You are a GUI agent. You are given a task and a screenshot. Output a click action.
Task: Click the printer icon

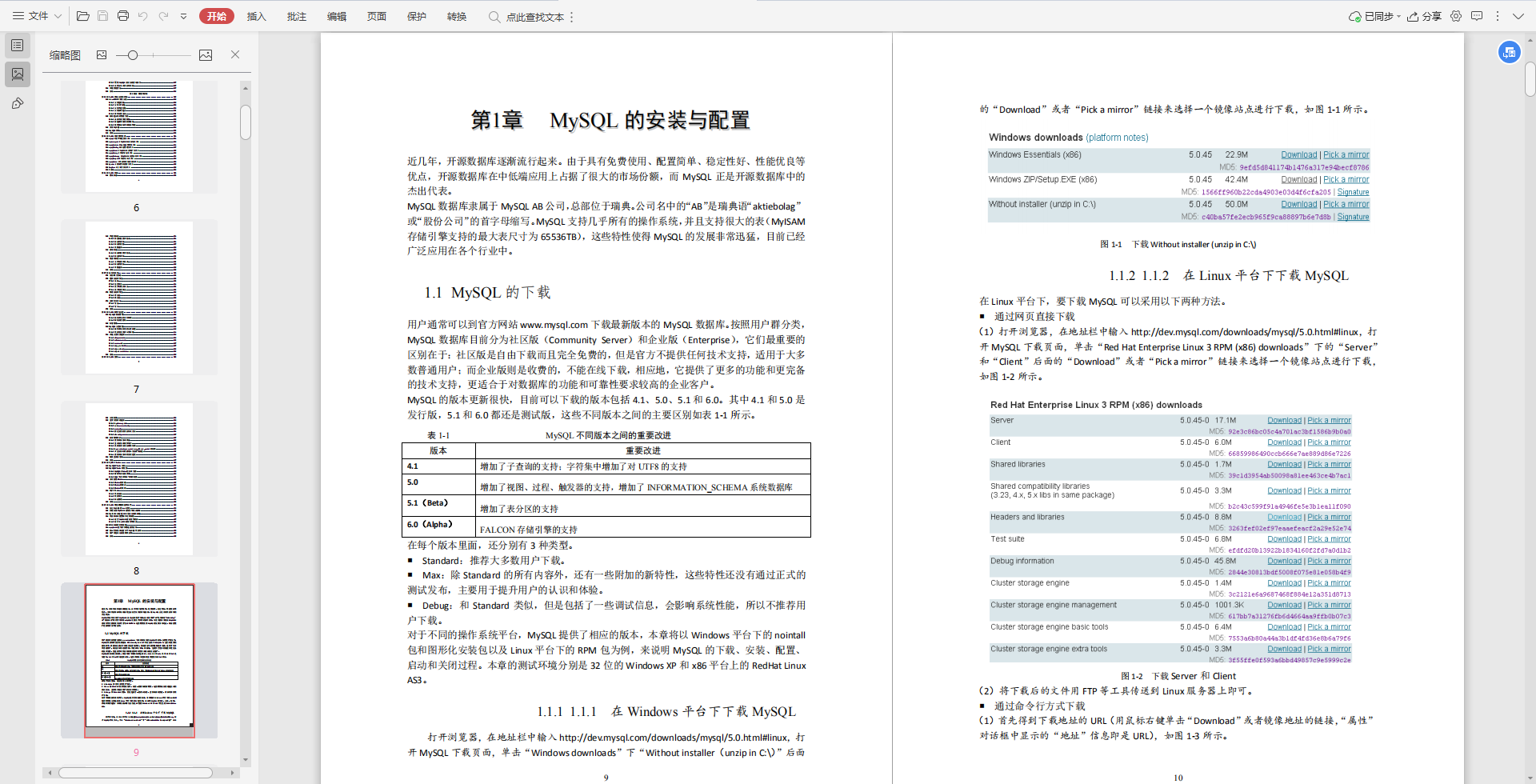123,16
